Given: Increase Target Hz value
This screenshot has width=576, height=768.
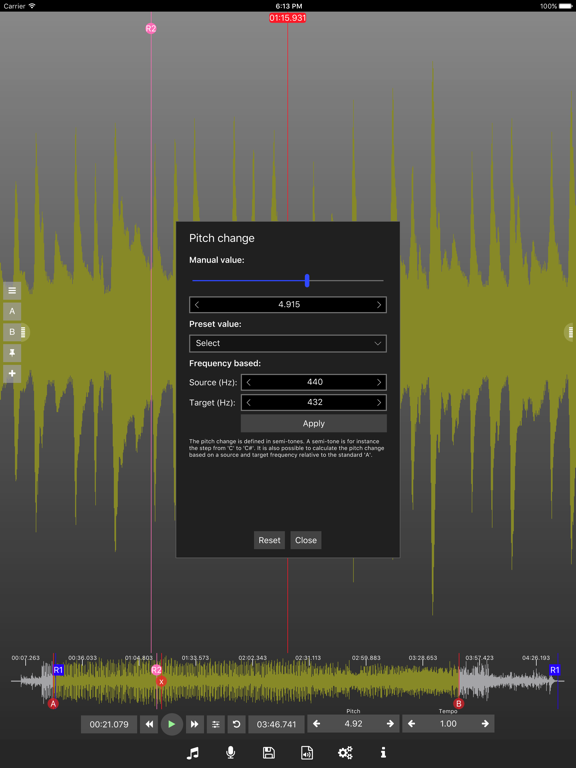Looking at the screenshot, I should point(379,403).
